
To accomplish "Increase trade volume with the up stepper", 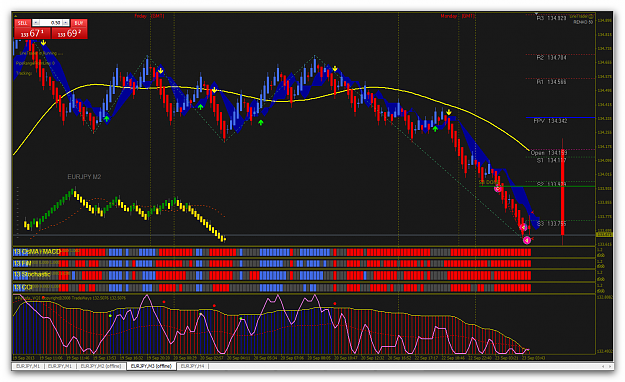I will (x=65, y=23).
